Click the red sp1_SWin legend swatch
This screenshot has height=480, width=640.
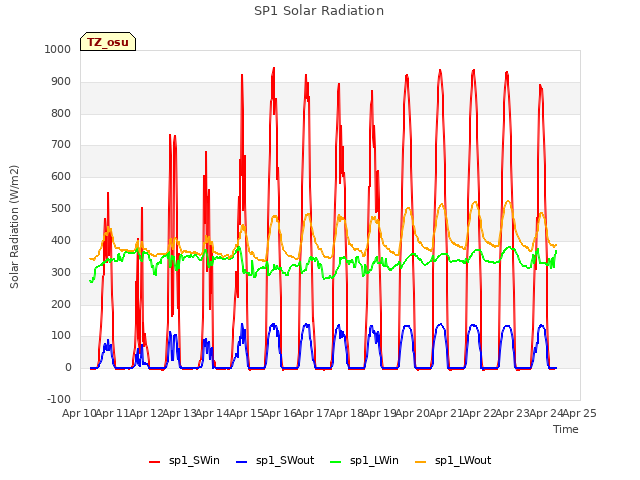154,462
